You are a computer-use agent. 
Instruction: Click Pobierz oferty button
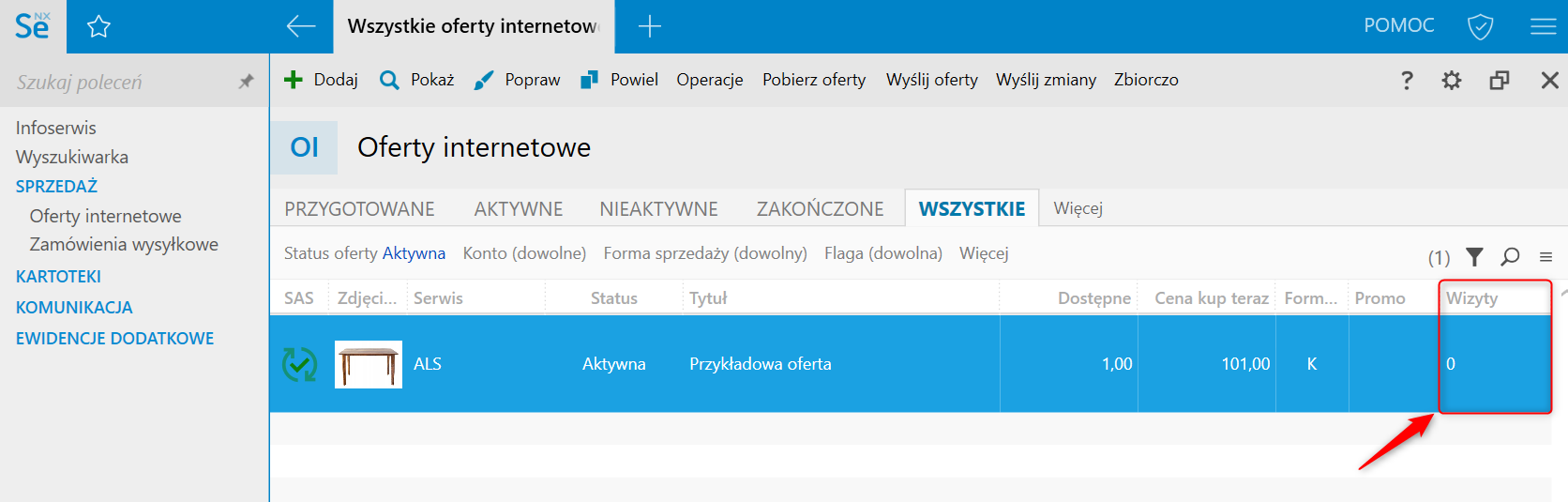tap(814, 80)
